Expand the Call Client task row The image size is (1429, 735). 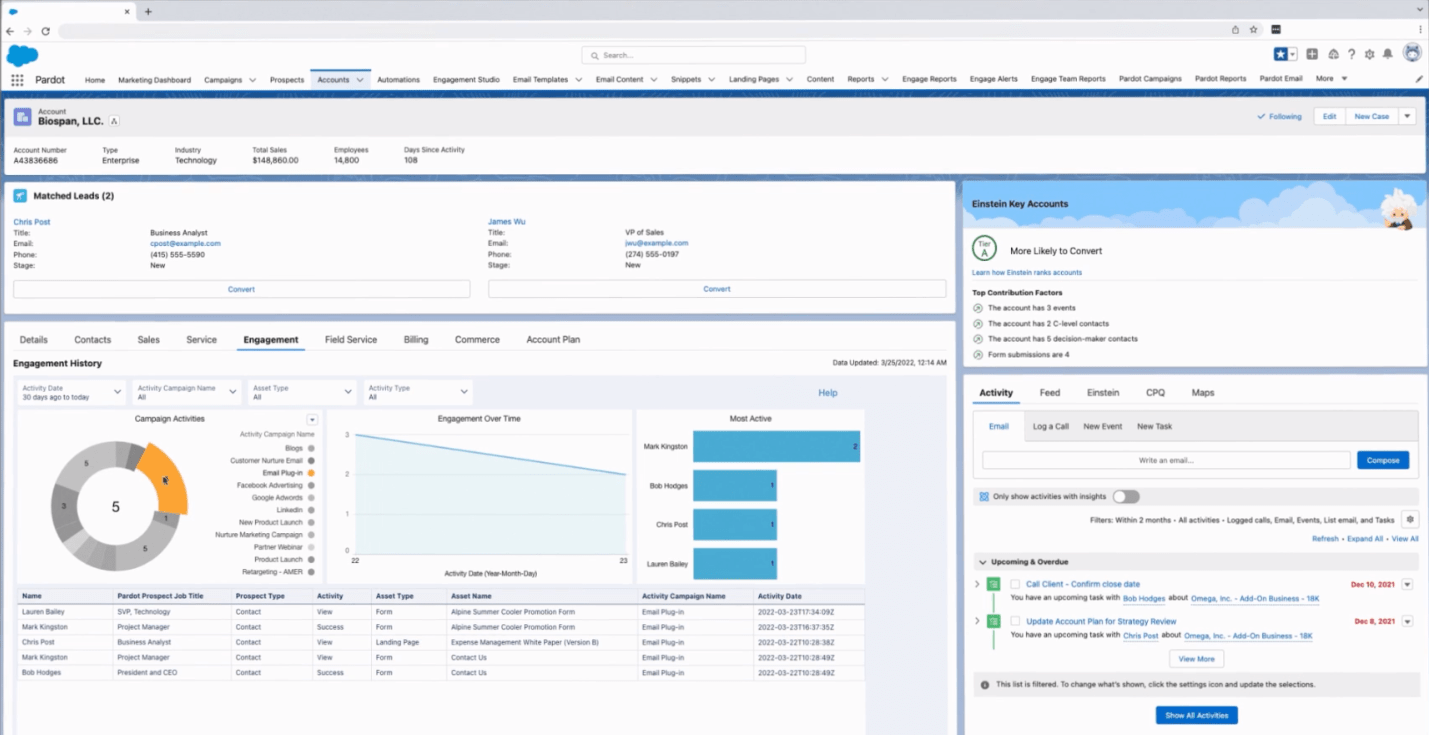tap(977, 584)
